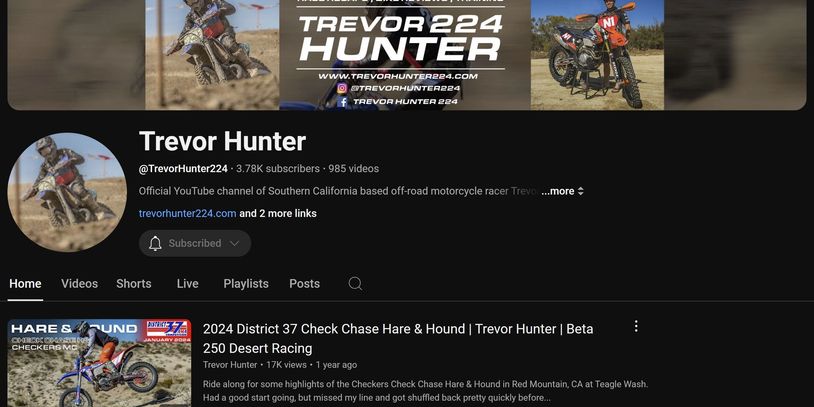Click the Facebook icon in the banner
Screen dimensions: 814x407
pos(342,102)
